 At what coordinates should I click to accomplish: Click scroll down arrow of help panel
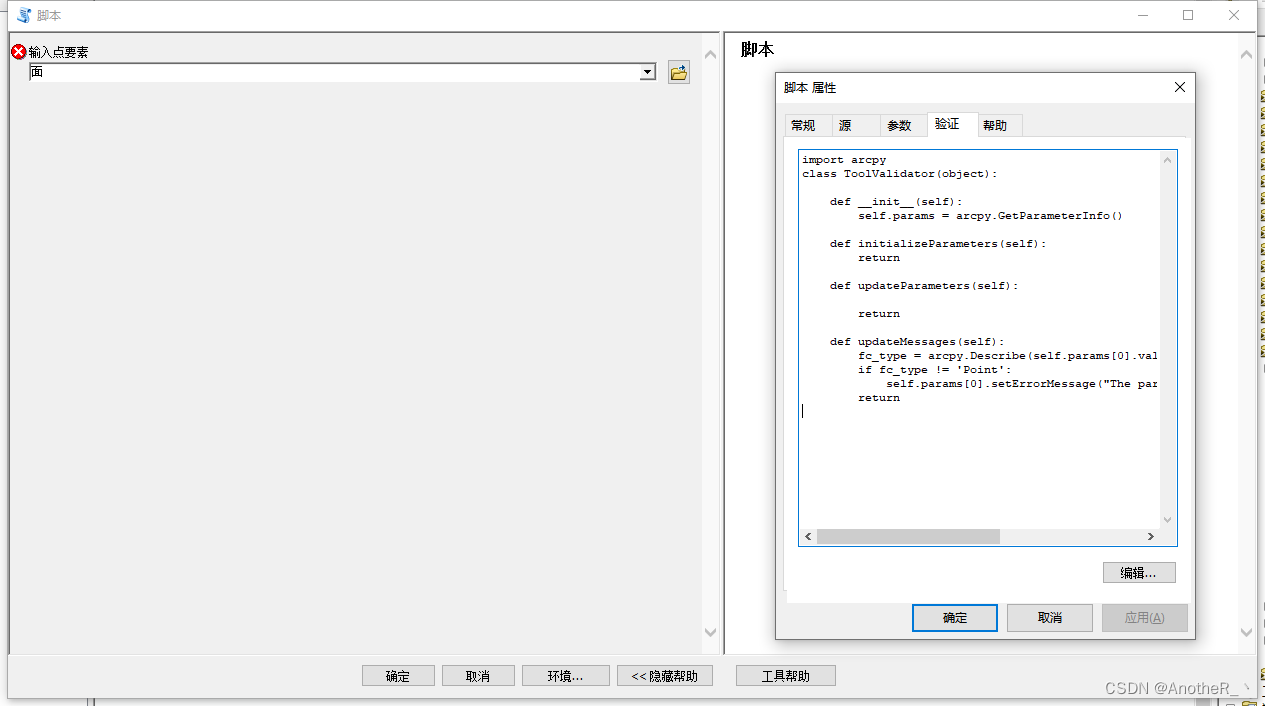point(1247,632)
